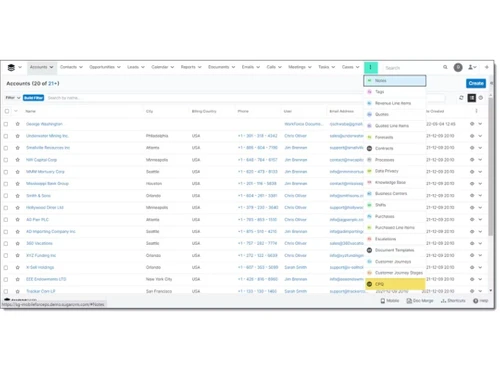This screenshot has width=500, height=375.
Task: Open the Calendar module tab
Action: [160, 67]
